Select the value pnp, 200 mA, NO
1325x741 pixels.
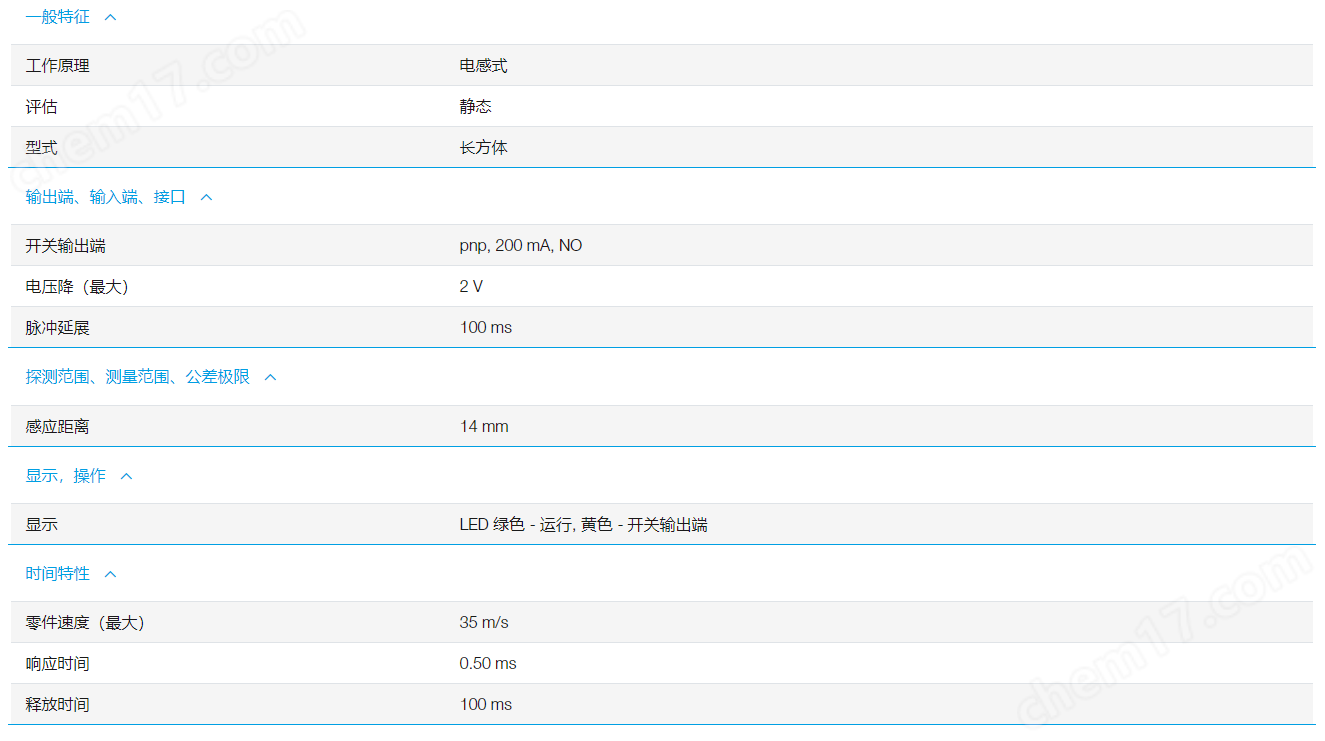click(x=521, y=246)
